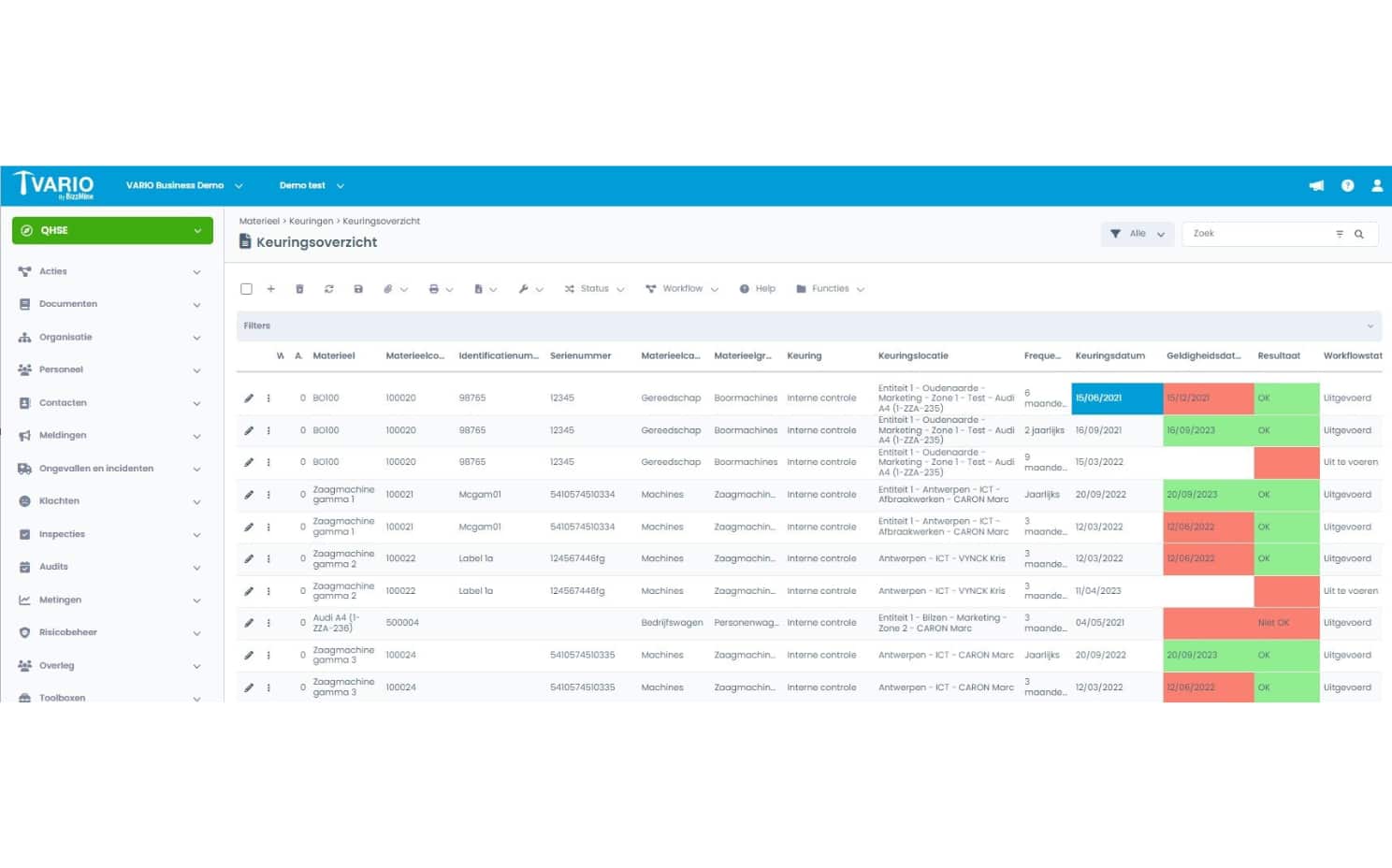Screen dimensions: 1392x868
Task: Click the VARIO logo
Action: 54,185
